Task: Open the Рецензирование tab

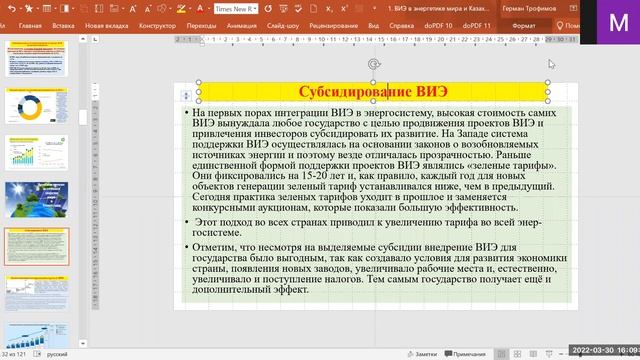Action: (333, 26)
